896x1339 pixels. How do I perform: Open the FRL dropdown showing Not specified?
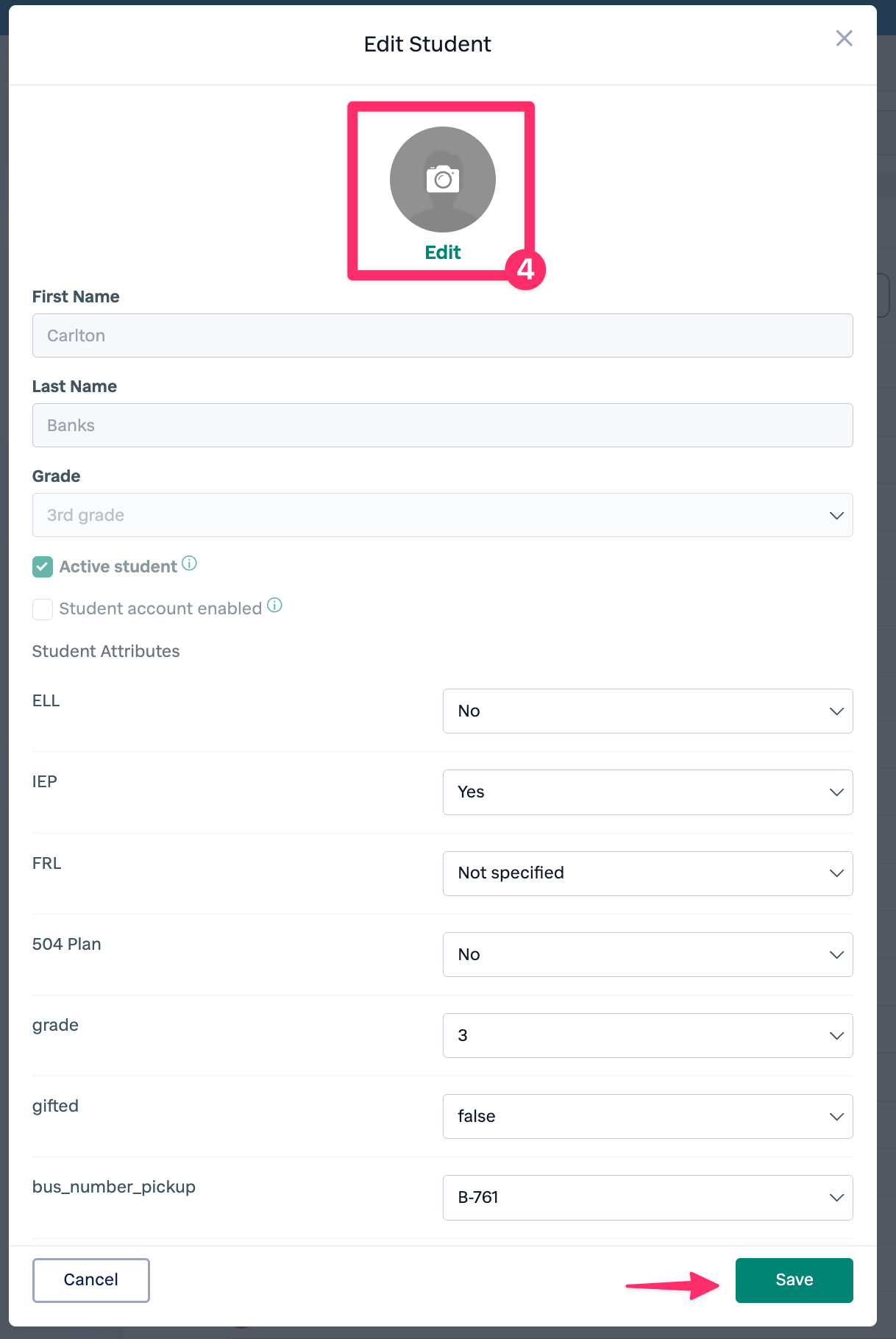647,873
